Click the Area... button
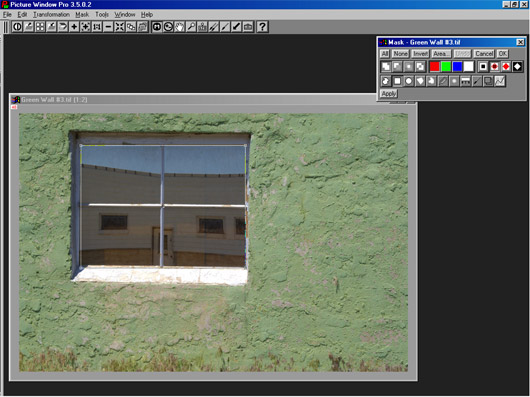Image resolution: width=530 pixels, height=397 pixels. click(441, 54)
